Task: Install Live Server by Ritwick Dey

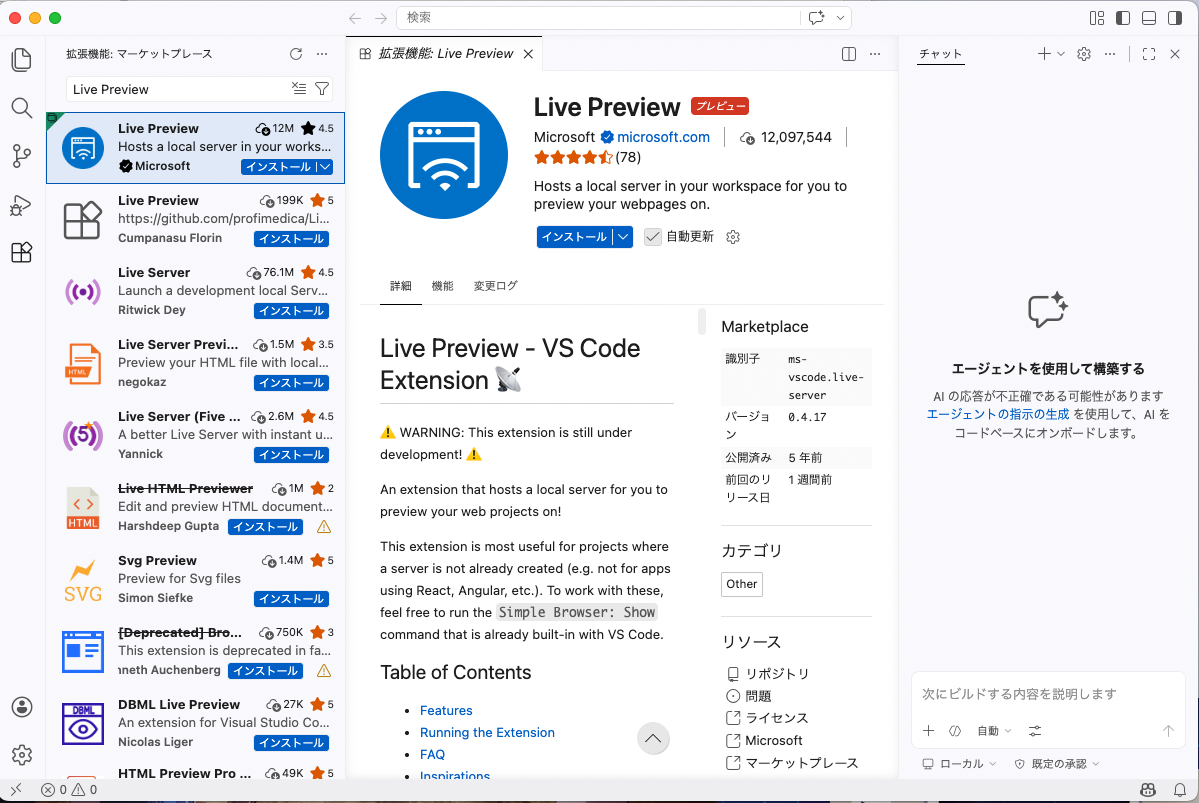Action: (291, 310)
